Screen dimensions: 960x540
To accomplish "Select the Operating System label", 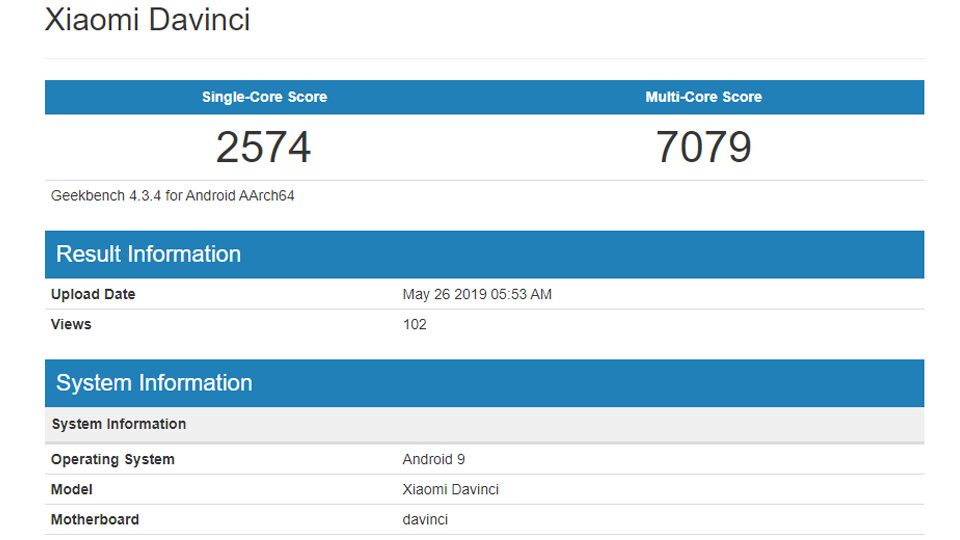I will [x=113, y=459].
